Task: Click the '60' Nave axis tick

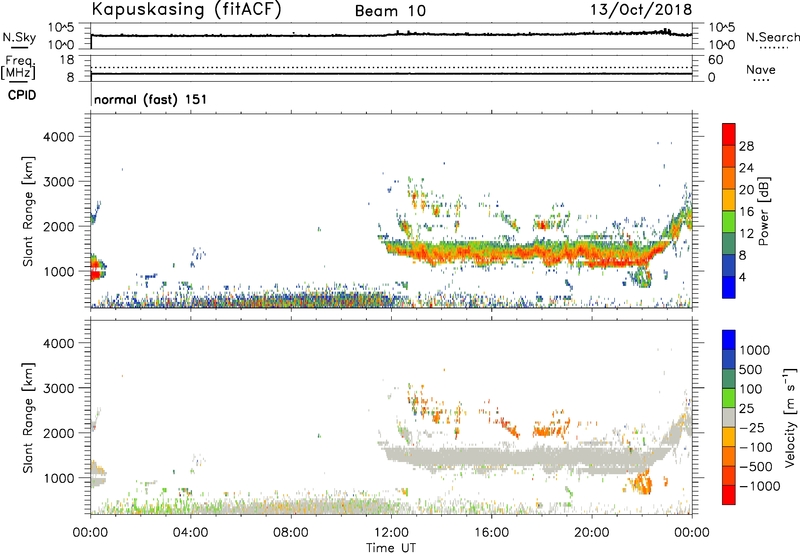Action: (715, 60)
